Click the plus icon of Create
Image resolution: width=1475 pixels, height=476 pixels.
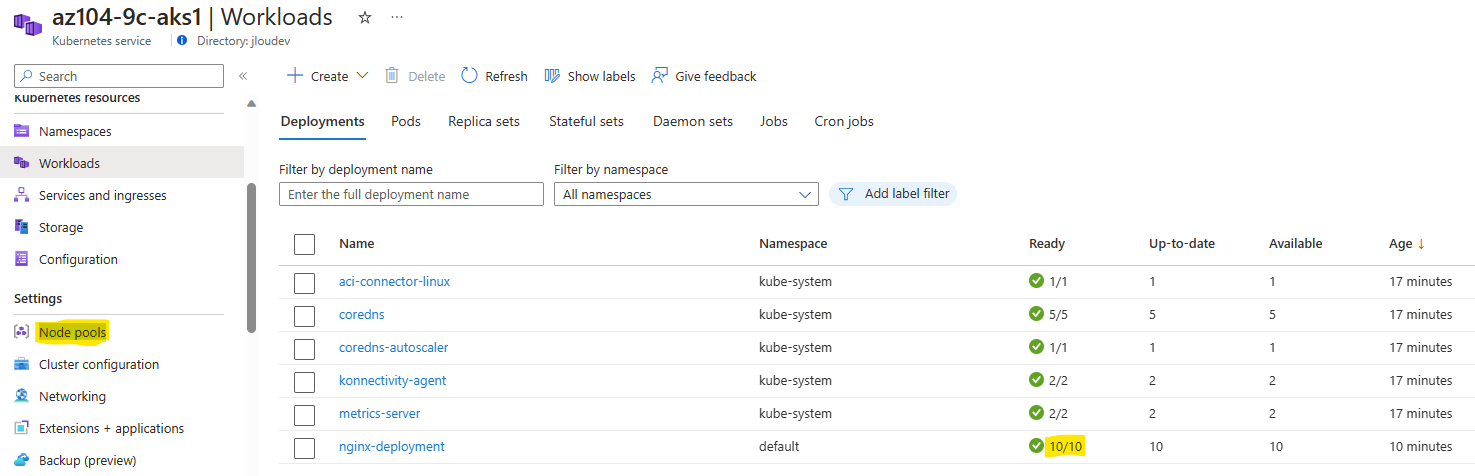[x=294, y=76]
